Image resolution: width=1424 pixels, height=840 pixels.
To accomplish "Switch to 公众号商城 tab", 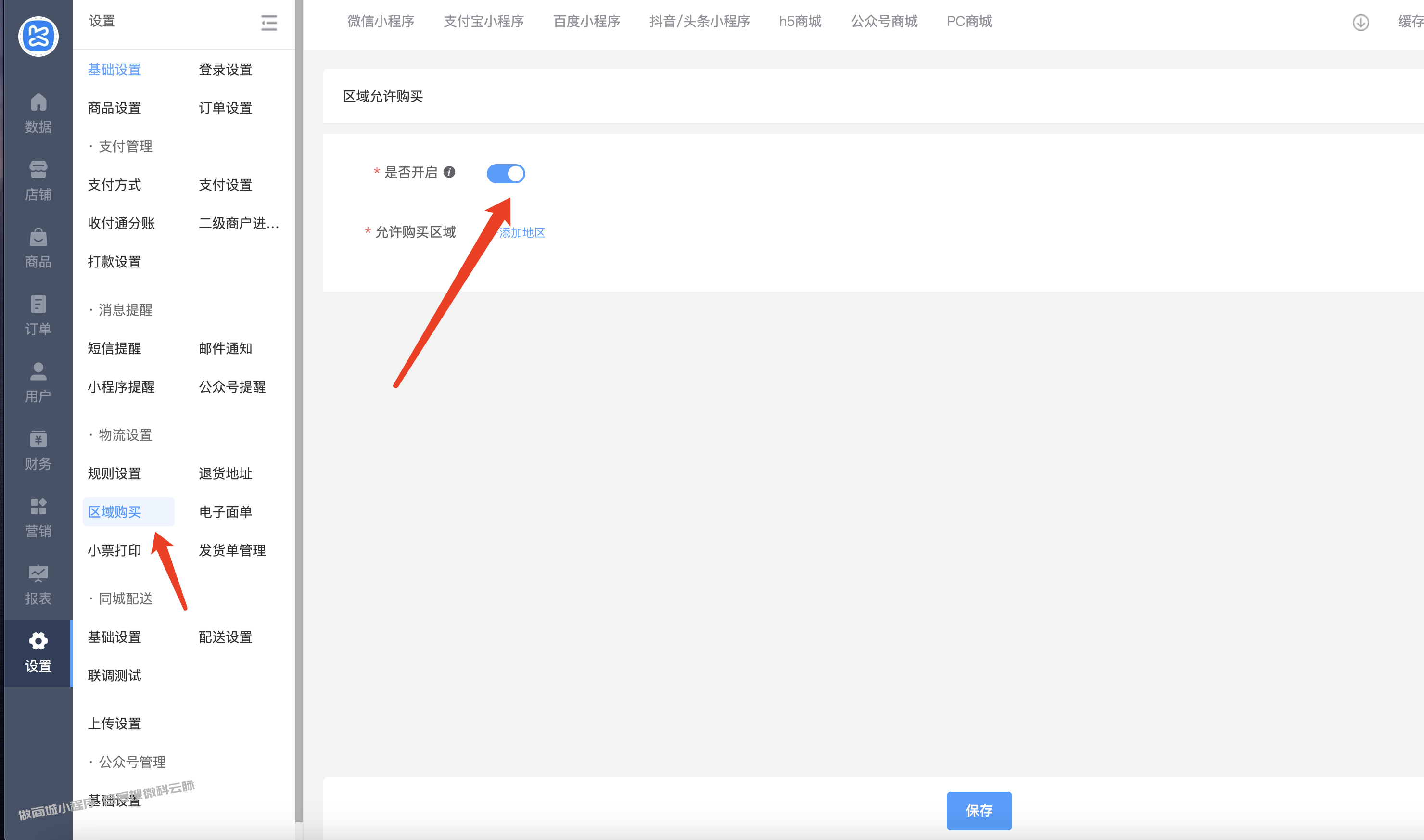I will [x=884, y=22].
